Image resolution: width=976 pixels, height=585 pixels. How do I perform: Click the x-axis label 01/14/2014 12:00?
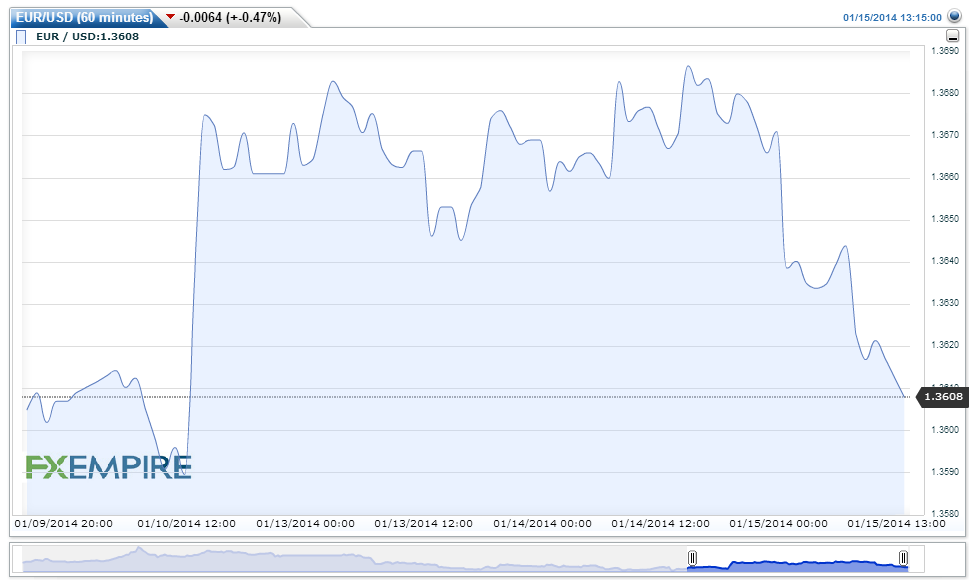click(x=660, y=524)
